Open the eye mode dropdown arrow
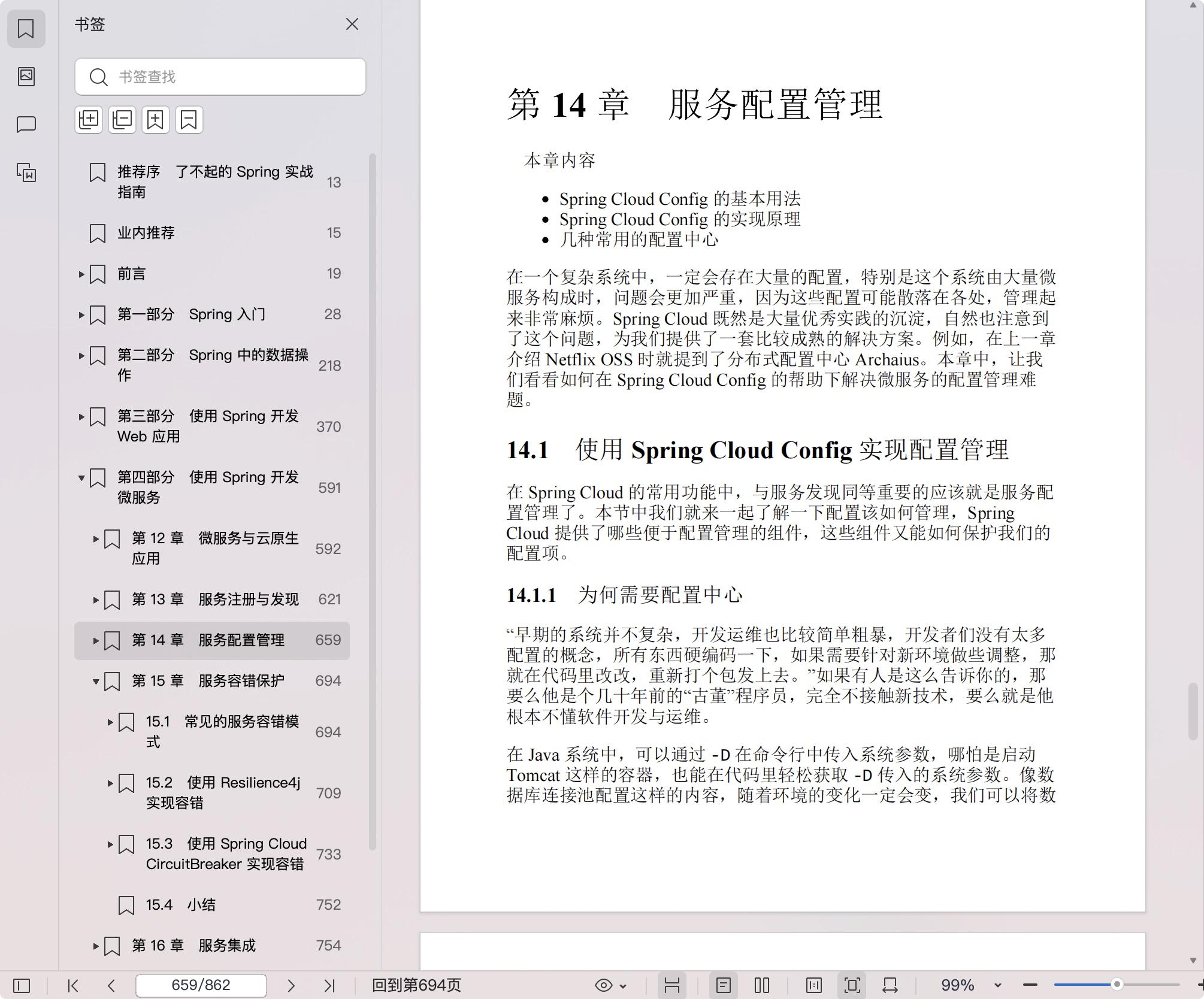 pyautogui.click(x=623, y=986)
